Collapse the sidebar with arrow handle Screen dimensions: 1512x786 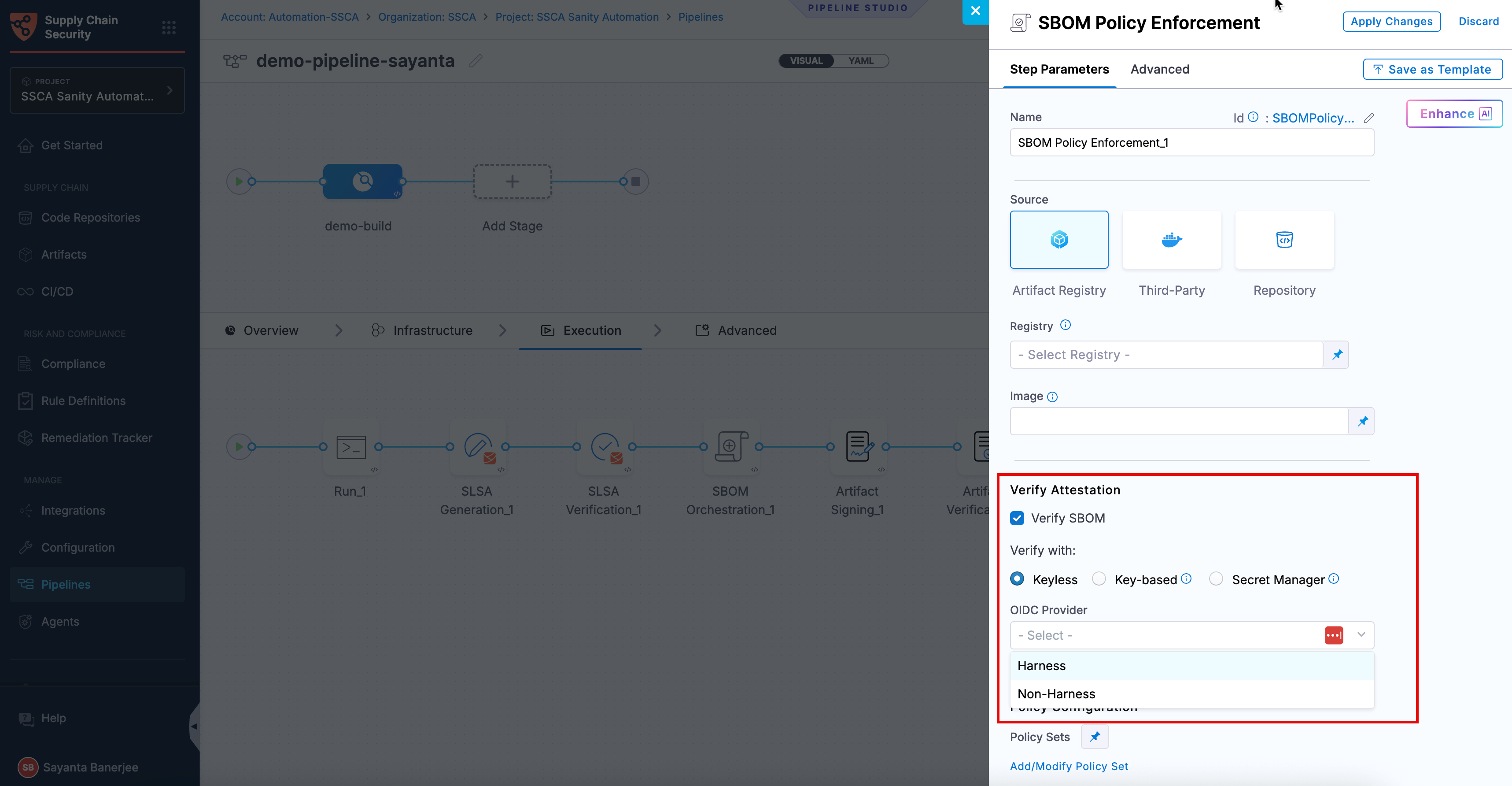[x=194, y=727]
